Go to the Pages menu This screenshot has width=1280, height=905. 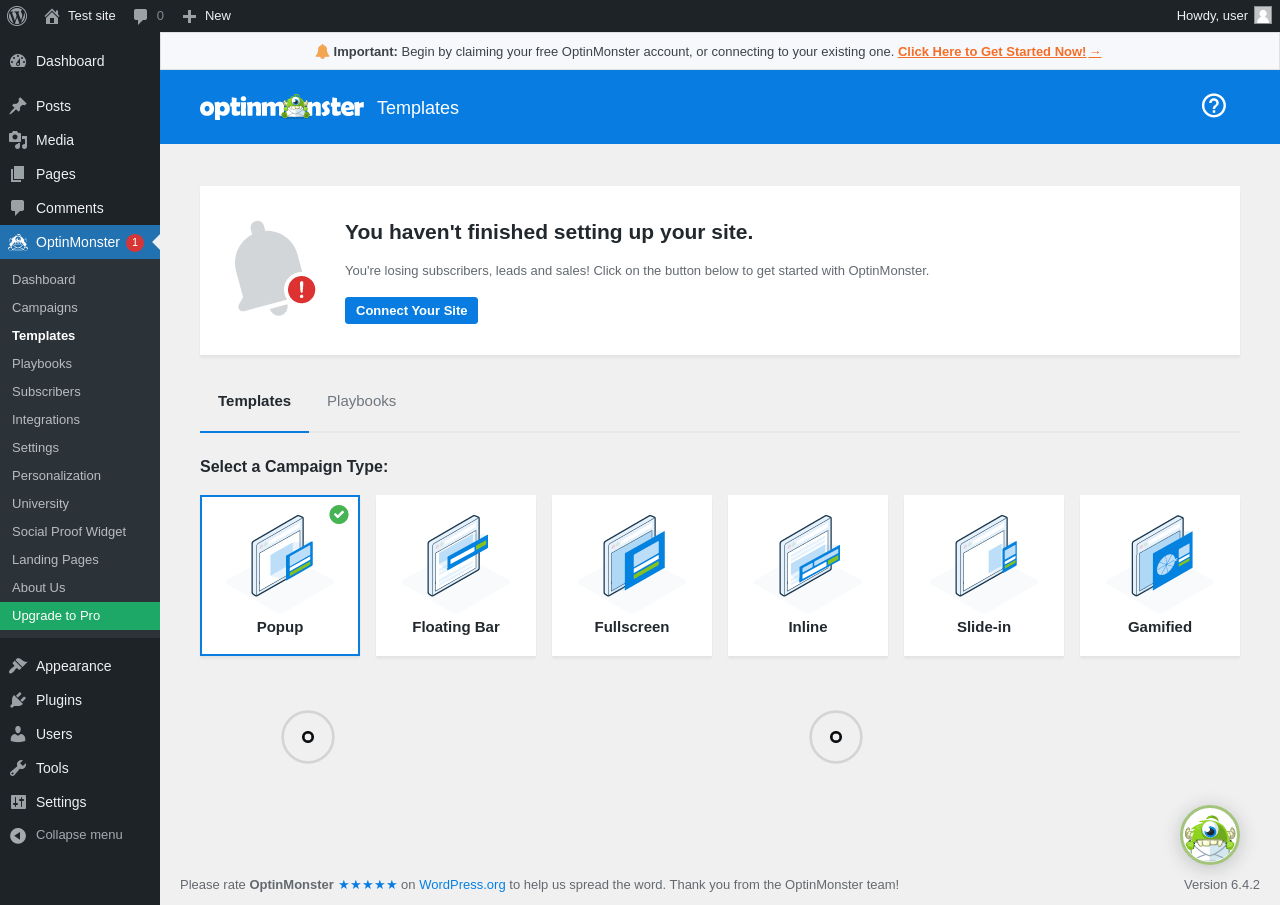[x=80, y=174]
